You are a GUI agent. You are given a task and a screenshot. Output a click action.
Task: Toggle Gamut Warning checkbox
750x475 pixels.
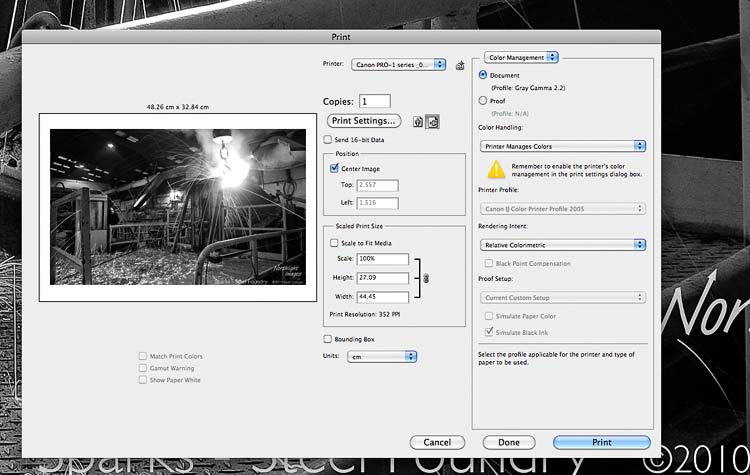143,368
